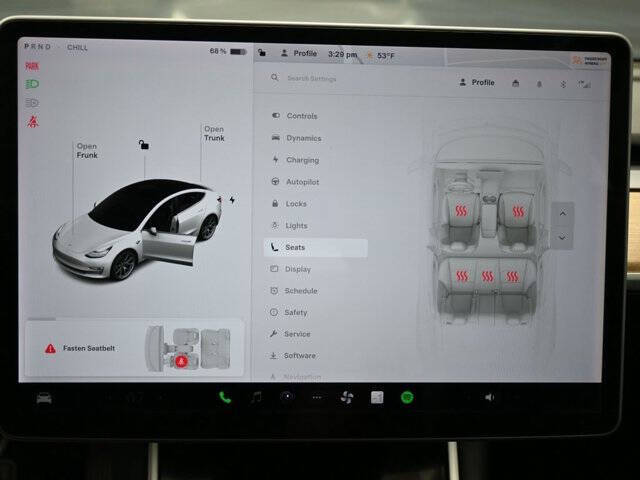Tap the 3:29 pm clock
Image resolution: width=640 pixels, height=480 pixels.
342,54
